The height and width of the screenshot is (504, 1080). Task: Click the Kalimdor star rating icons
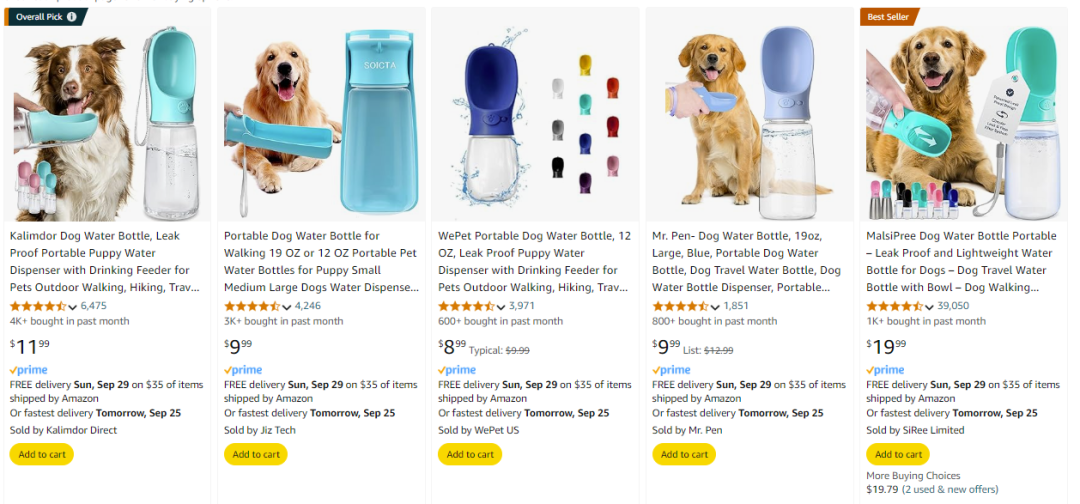39,306
